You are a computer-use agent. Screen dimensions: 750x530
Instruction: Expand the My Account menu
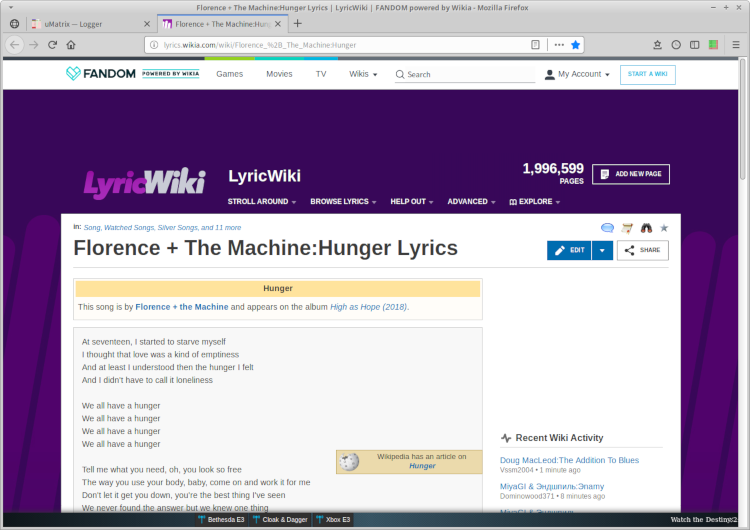[x=577, y=74]
